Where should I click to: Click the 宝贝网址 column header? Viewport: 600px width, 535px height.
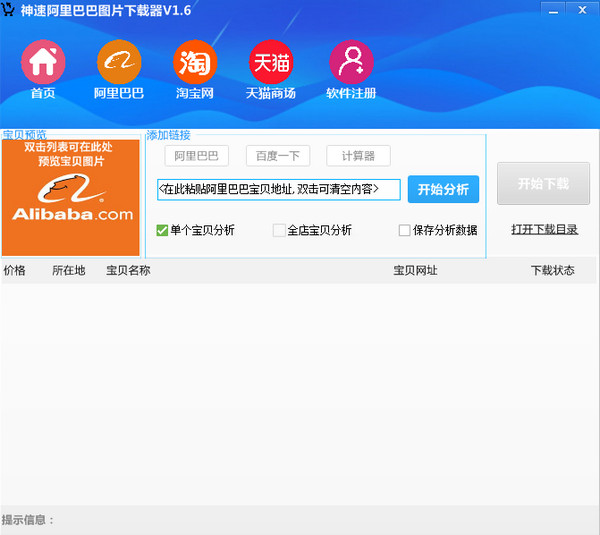coord(415,270)
